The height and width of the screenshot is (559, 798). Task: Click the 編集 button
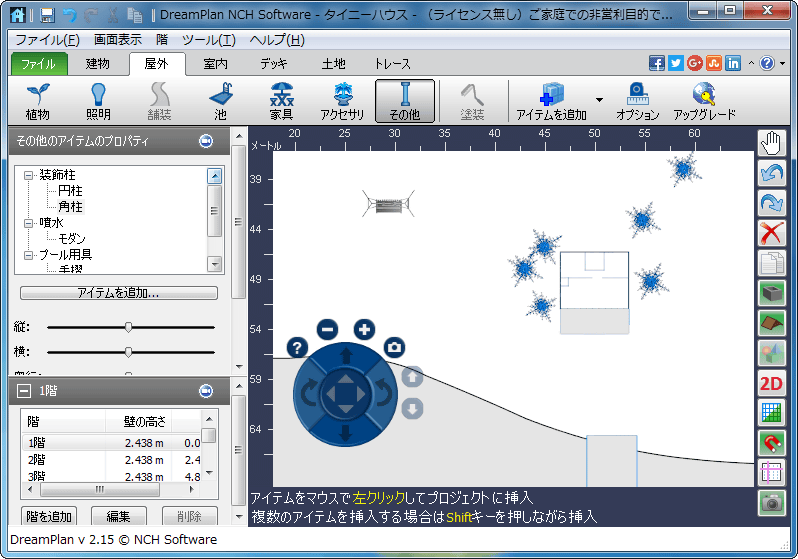[x=119, y=516]
